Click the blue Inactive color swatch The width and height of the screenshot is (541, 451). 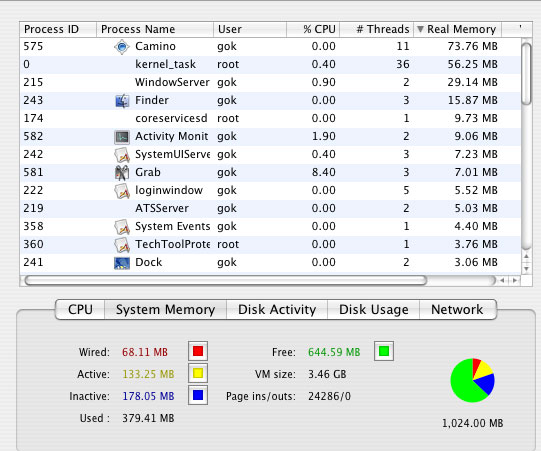(198, 395)
